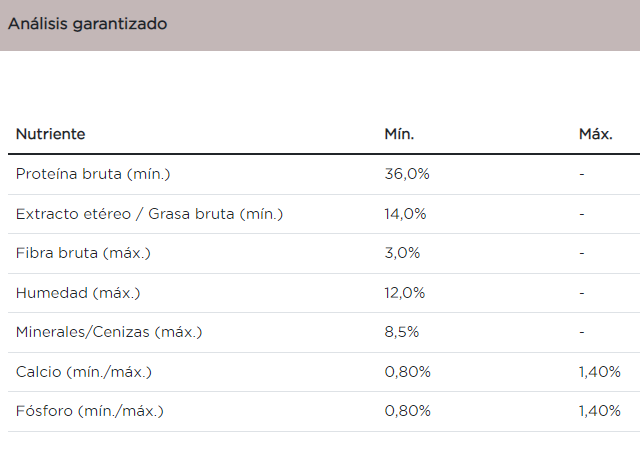This screenshot has height=449, width=640.
Task: Click the 12,0% moisture value
Action: point(406,293)
